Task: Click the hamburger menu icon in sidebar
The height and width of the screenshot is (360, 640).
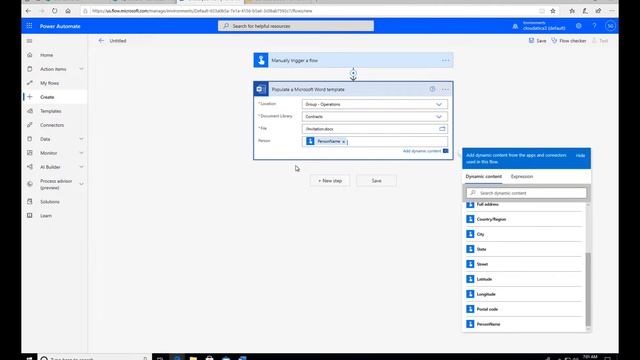Action: point(29,41)
